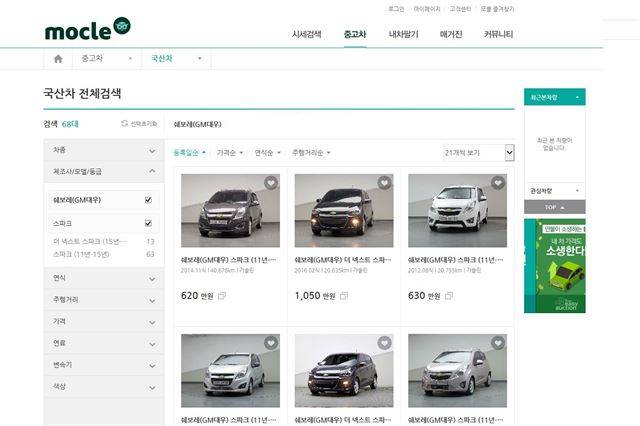Go to the home icon in breadcrumb
Image resolution: width=640 pixels, height=426 pixels.
pyautogui.click(x=58, y=59)
